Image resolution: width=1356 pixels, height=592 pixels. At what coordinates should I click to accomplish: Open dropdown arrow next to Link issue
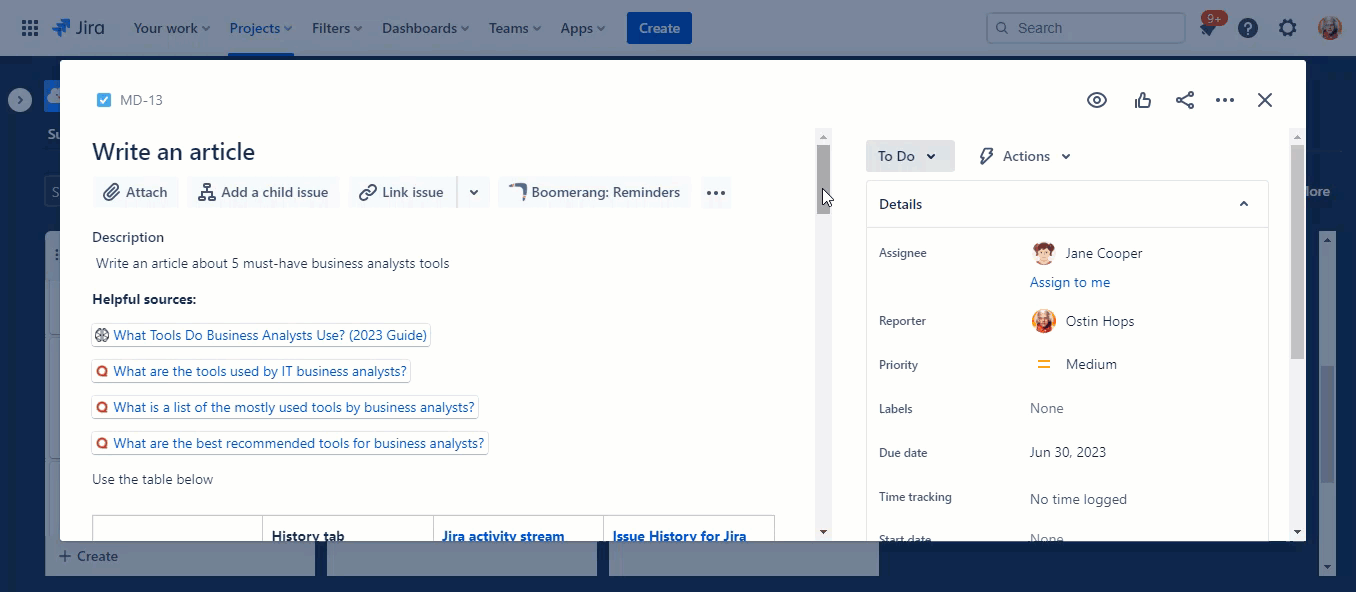(474, 192)
